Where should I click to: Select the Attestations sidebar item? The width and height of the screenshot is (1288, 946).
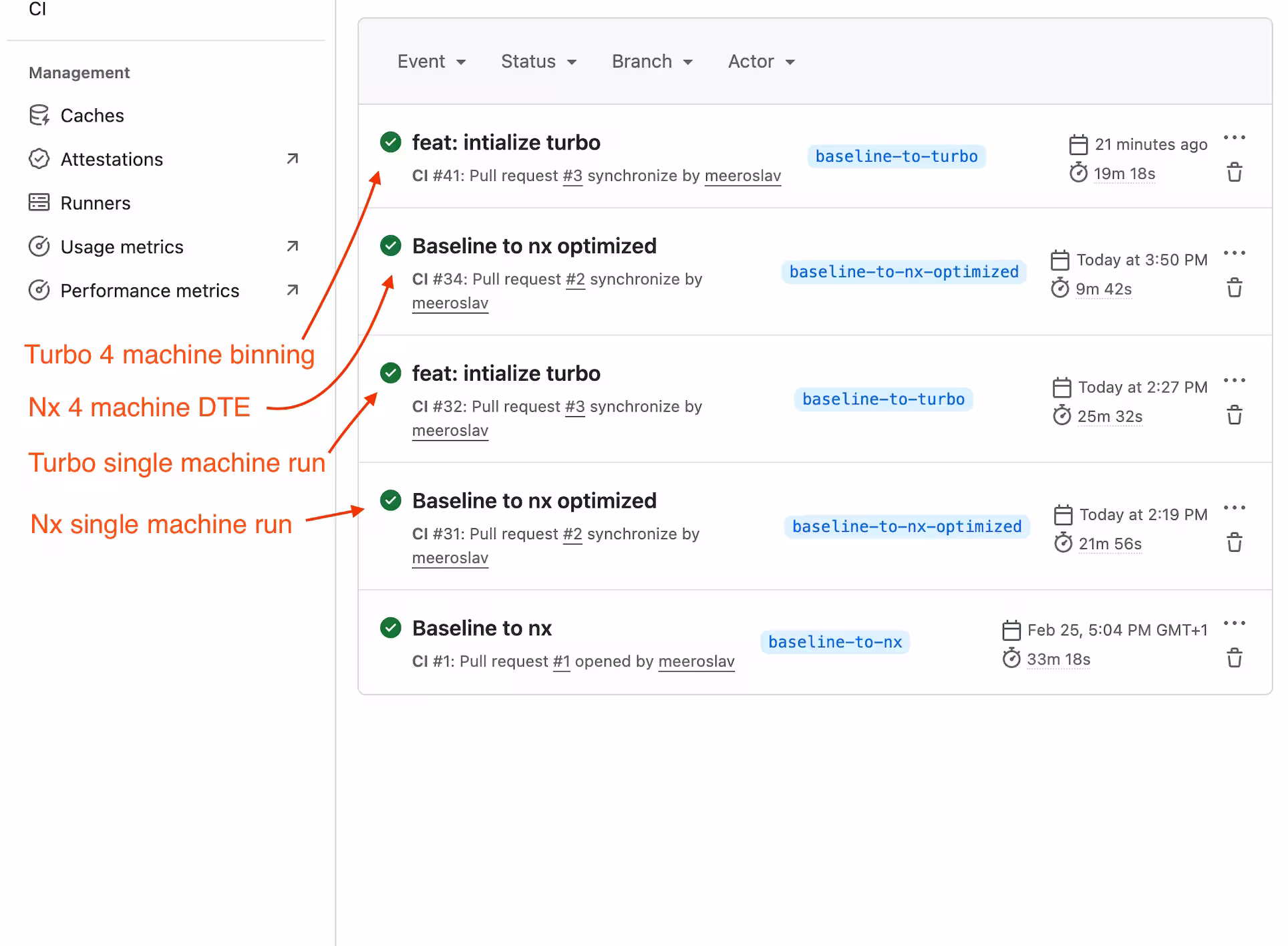point(112,159)
